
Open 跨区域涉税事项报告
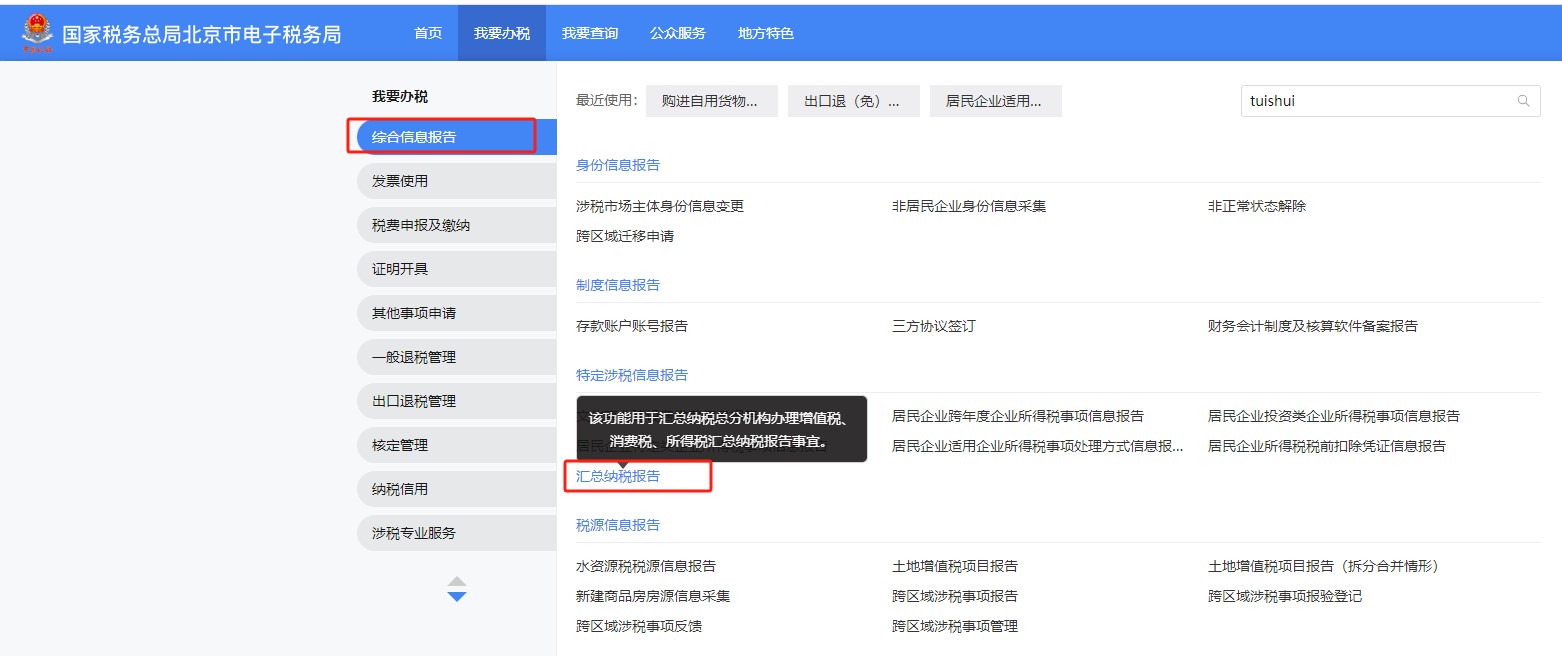click(955, 596)
